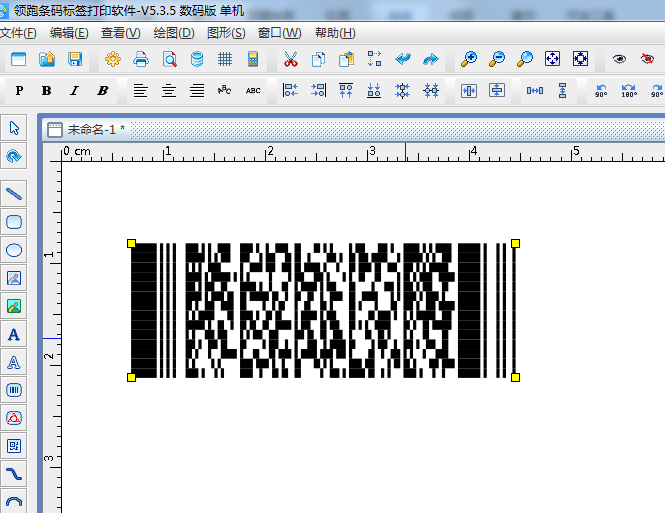The width and height of the screenshot is (665, 513).
Task: Rotate object 90 degrees
Action: click(601, 91)
